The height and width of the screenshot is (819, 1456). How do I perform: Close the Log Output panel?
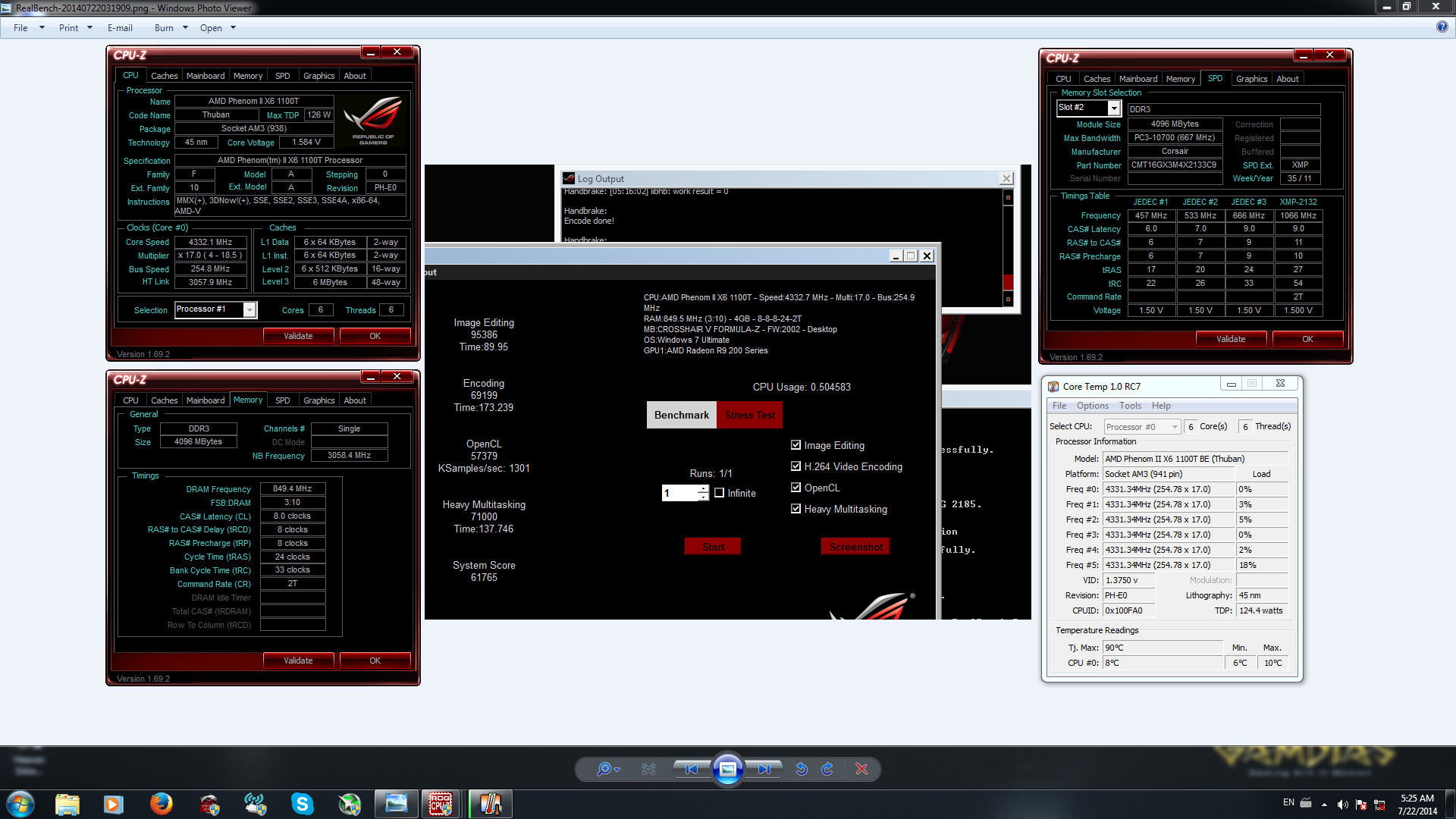click(1006, 179)
